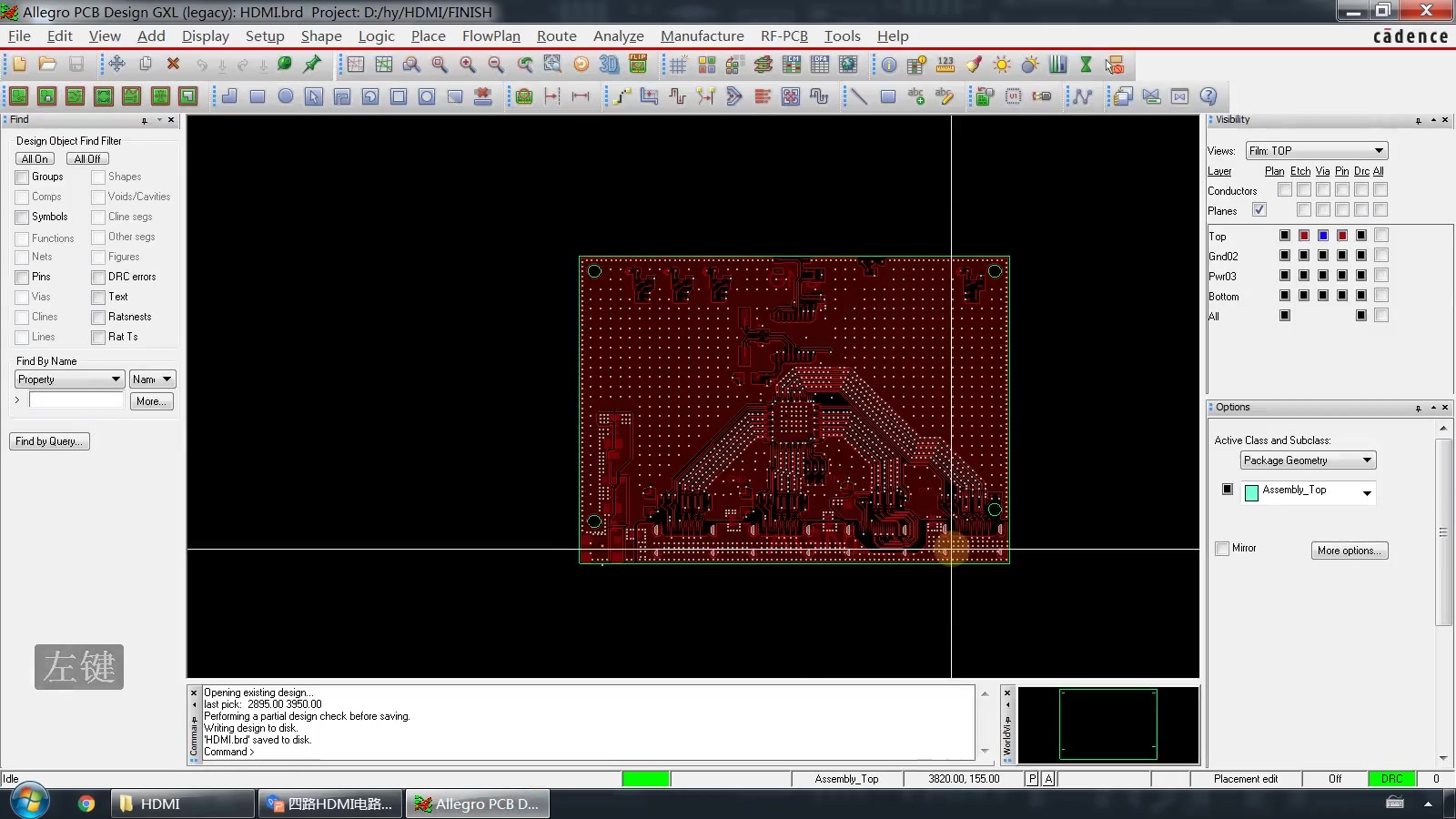The image size is (1456, 819).
Task: Click the Find By Name input field
Action: click(76, 400)
